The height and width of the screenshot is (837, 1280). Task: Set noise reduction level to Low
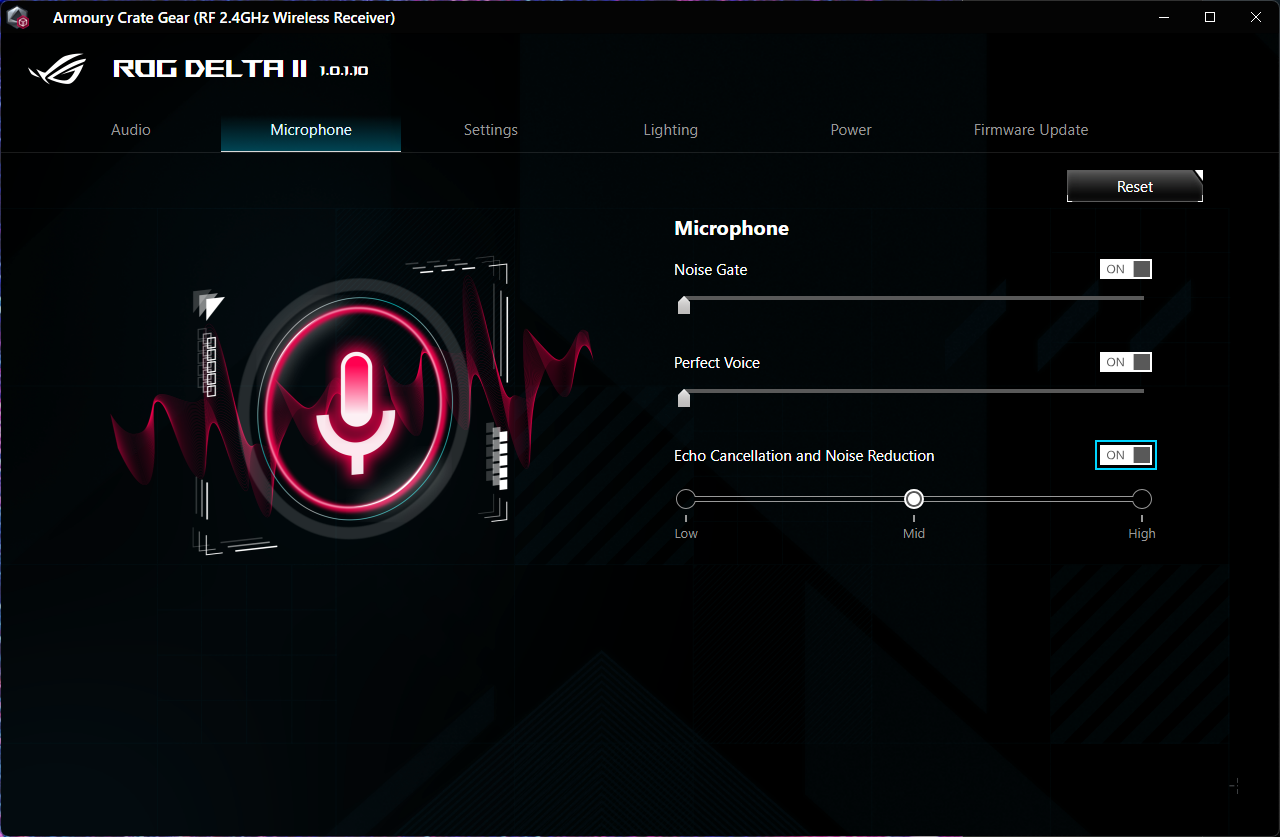pyautogui.click(x=686, y=499)
